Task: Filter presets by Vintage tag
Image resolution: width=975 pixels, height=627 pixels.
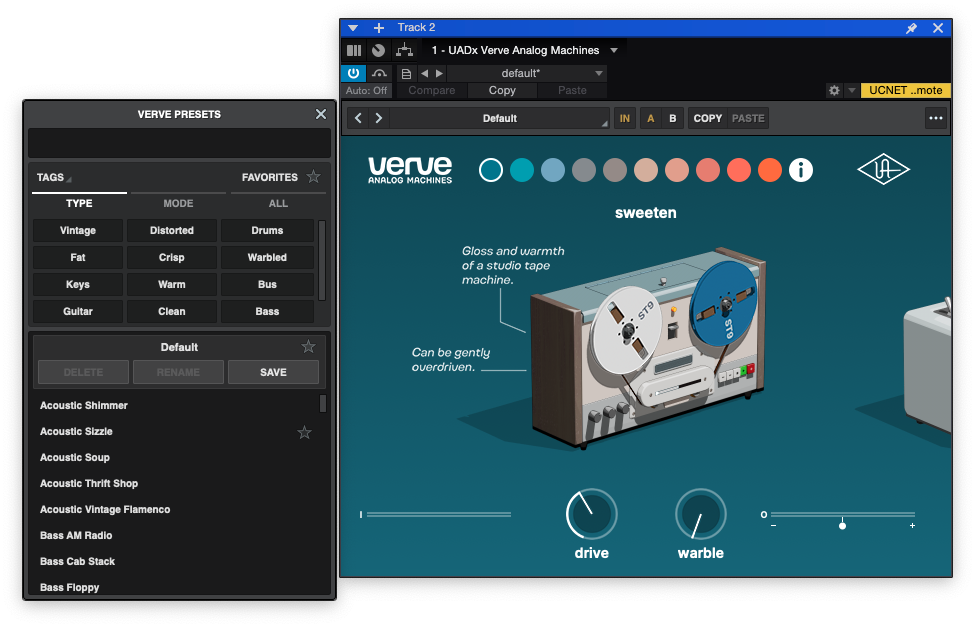Action: click(x=78, y=230)
